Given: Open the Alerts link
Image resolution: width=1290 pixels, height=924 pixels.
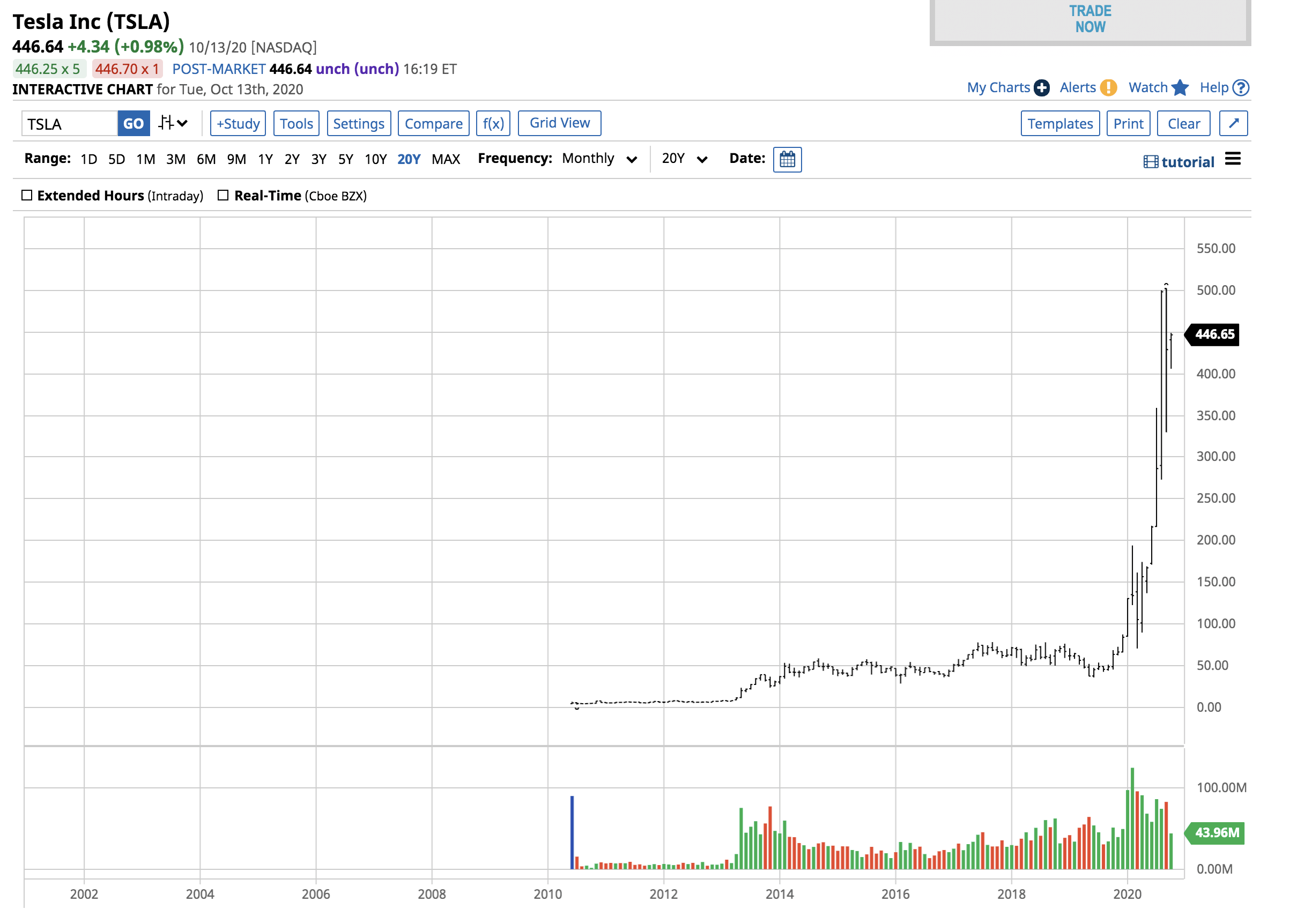Looking at the screenshot, I should 1077,87.
